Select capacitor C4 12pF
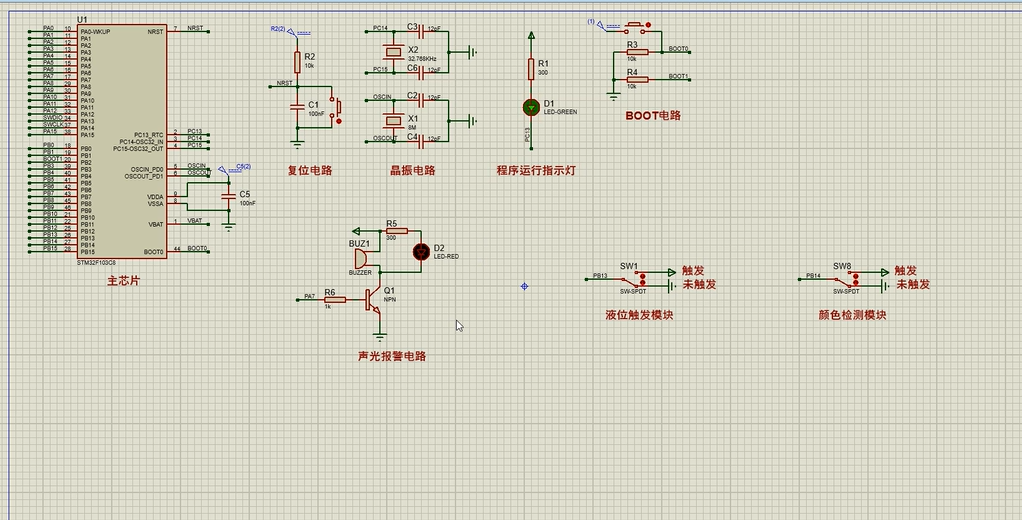This screenshot has height=520, width=1022. click(421, 140)
